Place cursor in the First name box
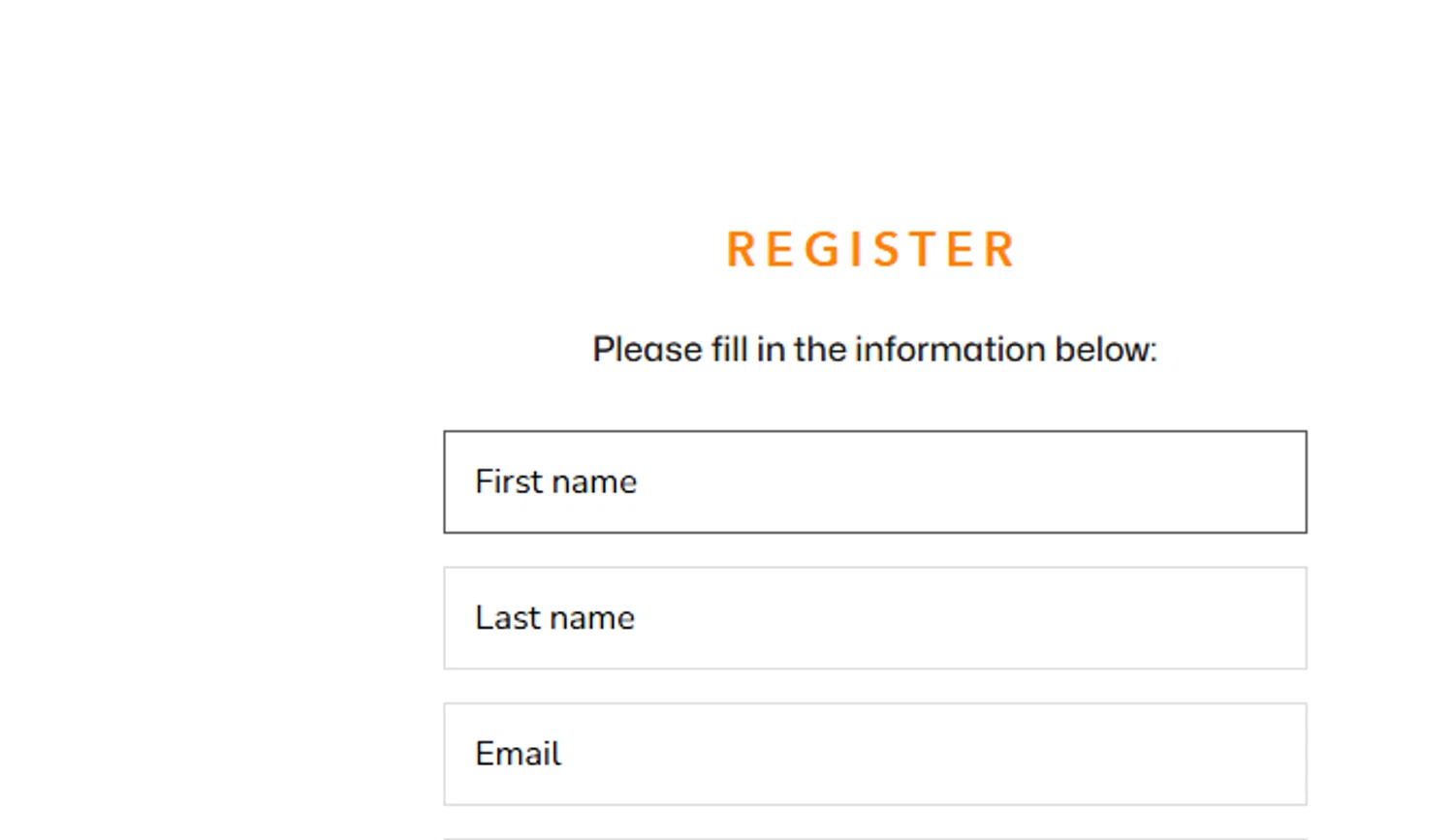 point(874,482)
